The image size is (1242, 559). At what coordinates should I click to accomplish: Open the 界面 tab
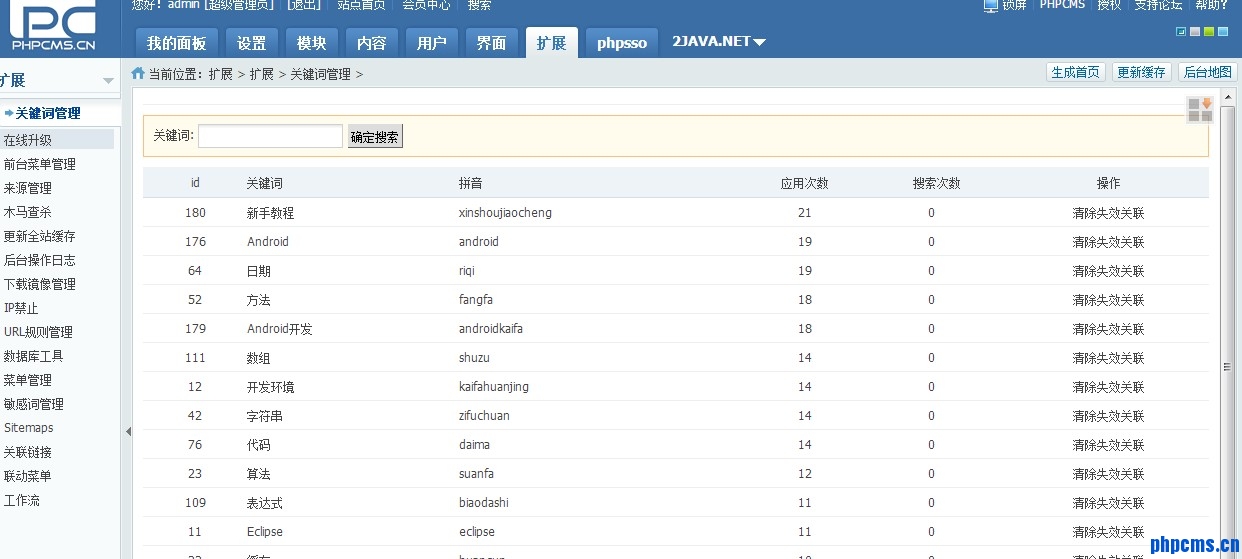click(491, 43)
